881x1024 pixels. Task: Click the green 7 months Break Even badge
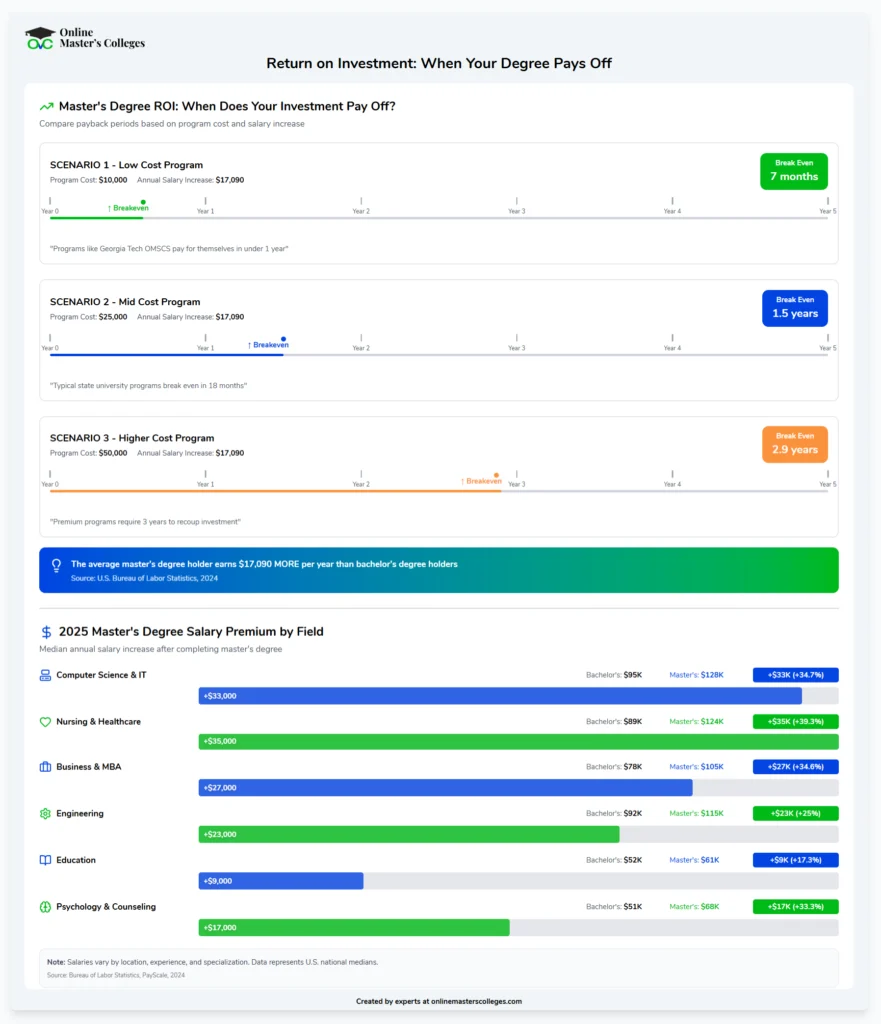click(x=794, y=171)
